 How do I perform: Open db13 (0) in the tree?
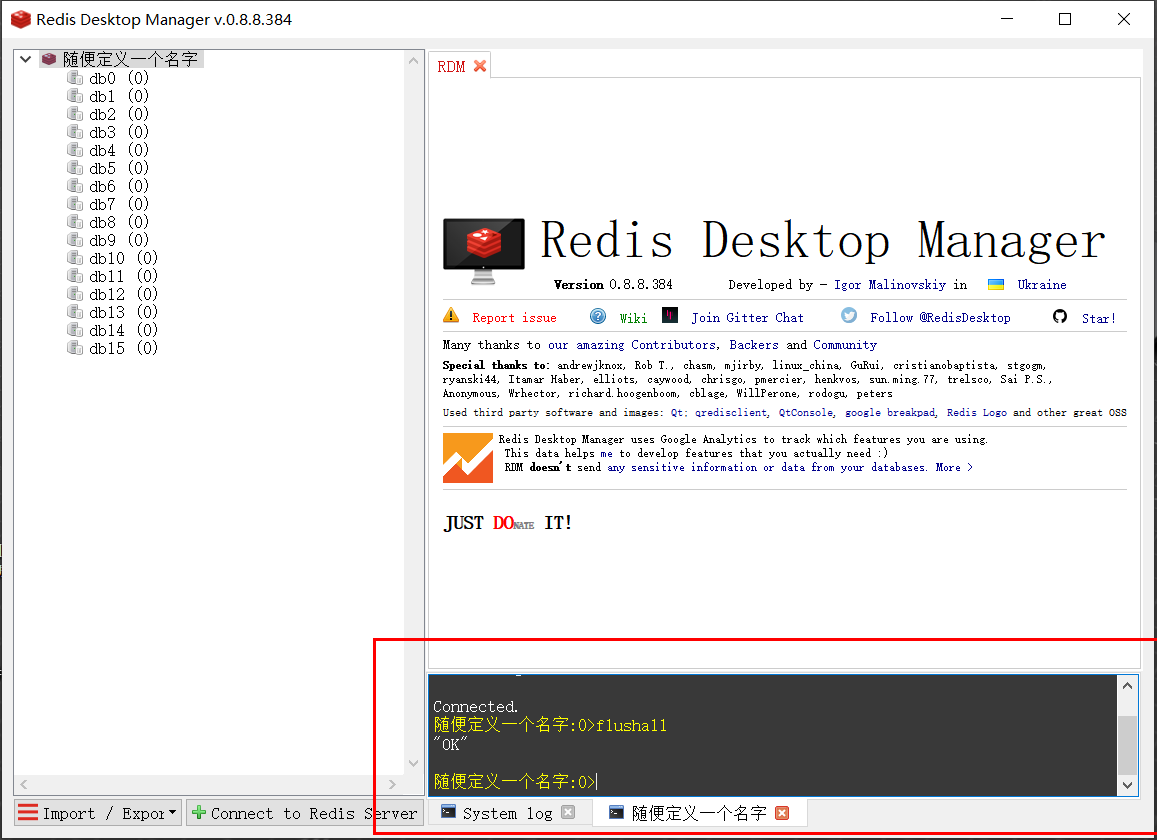tap(123, 312)
